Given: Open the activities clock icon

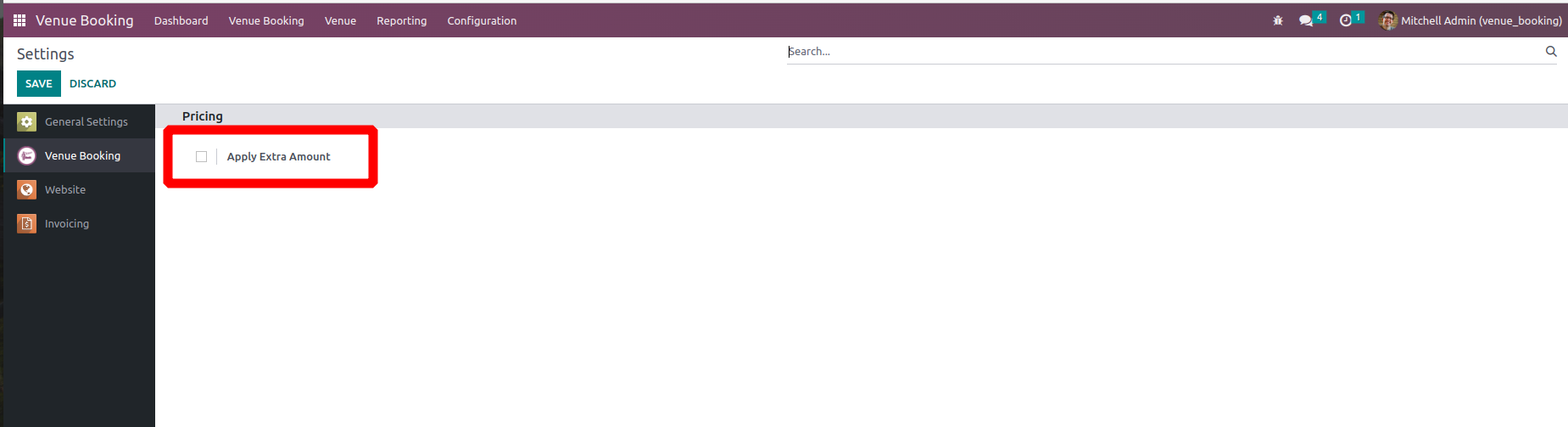Looking at the screenshot, I should coord(1345,20).
